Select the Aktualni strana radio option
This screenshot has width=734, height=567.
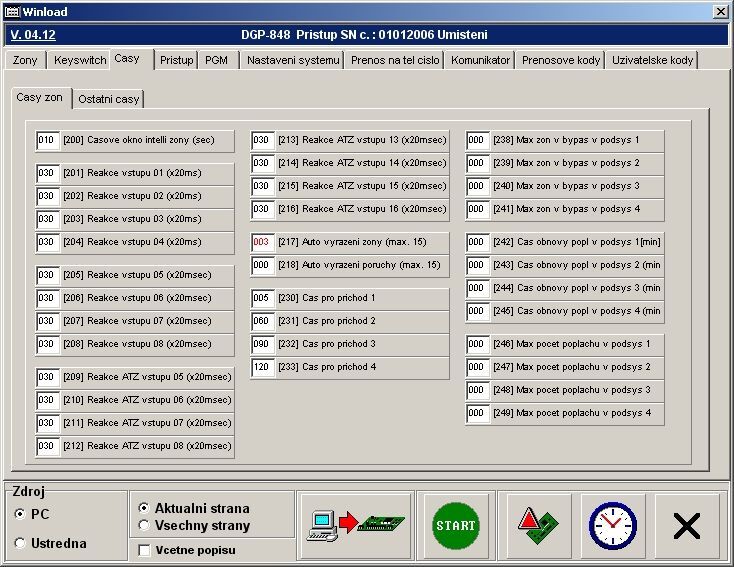coord(144,508)
